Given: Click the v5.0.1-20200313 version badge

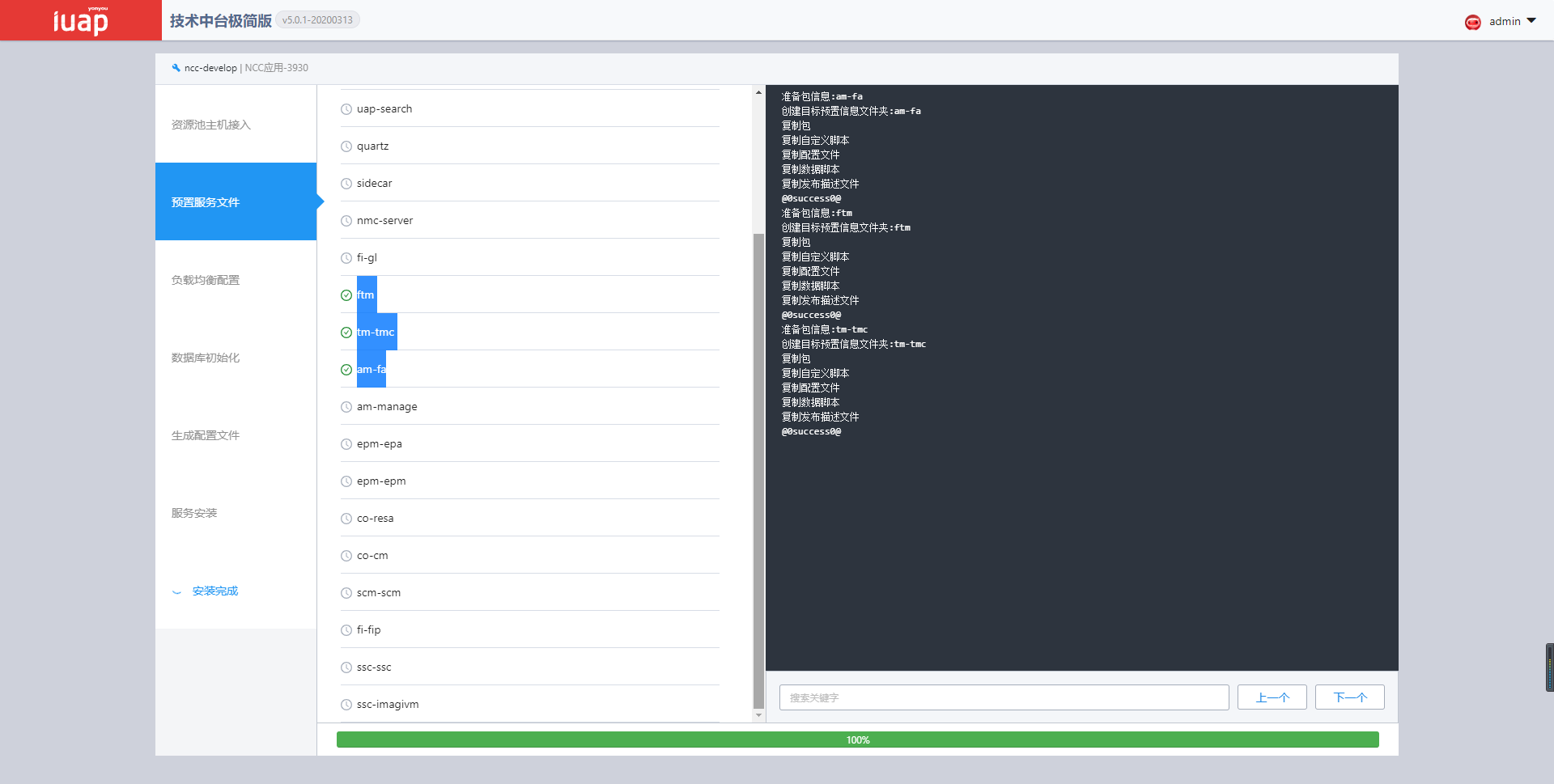Looking at the screenshot, I should [317, 20].
